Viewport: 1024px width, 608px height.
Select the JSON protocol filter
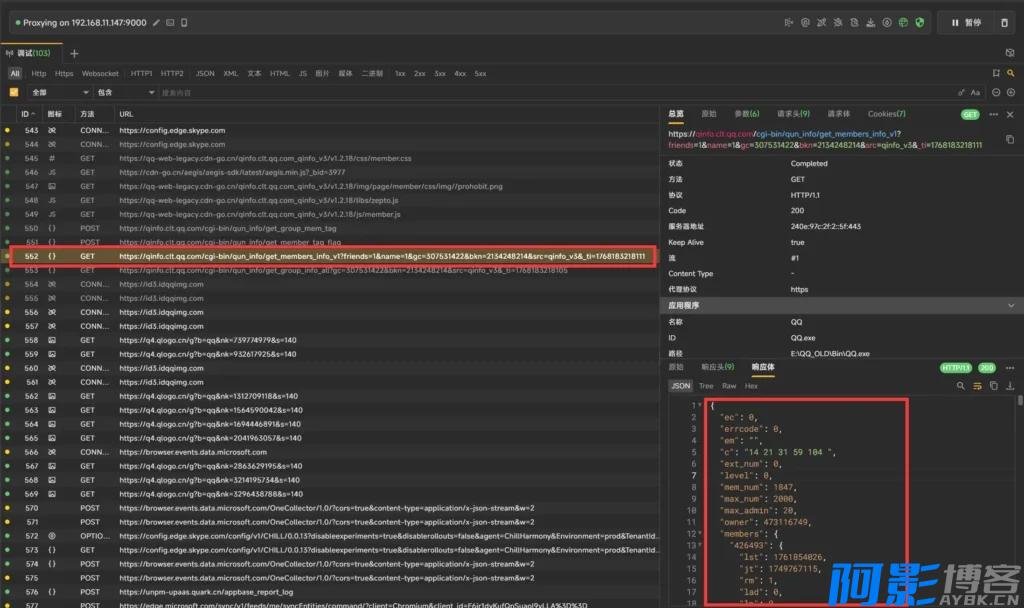[204, 73]
